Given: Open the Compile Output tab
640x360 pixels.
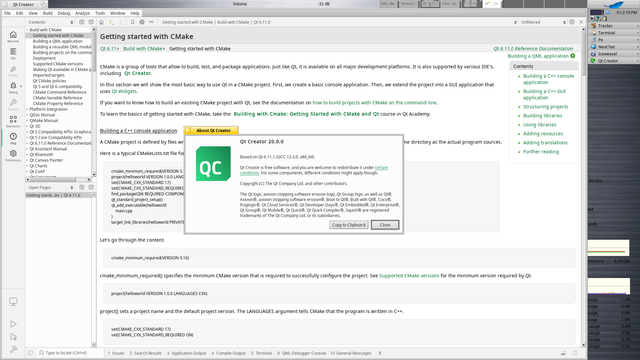Looking at the screenshot, I should 229,353.
